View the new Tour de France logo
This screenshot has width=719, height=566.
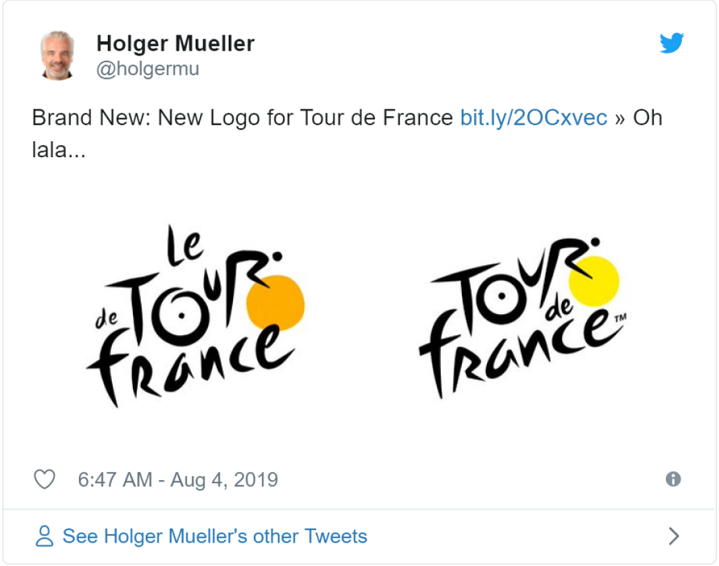[x=523, y=318]
